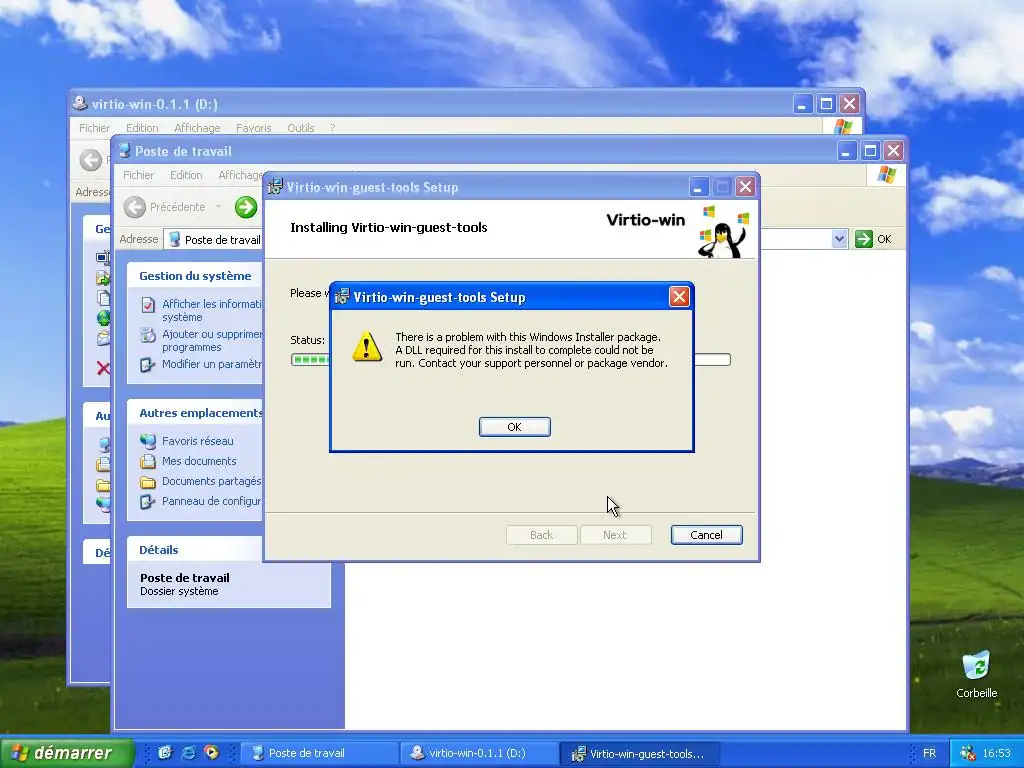Cancel the Virtio-win-guest-tools setup
Image resolution: width=1024 pixels, height=768 pixels.
(x=707, y=535)
